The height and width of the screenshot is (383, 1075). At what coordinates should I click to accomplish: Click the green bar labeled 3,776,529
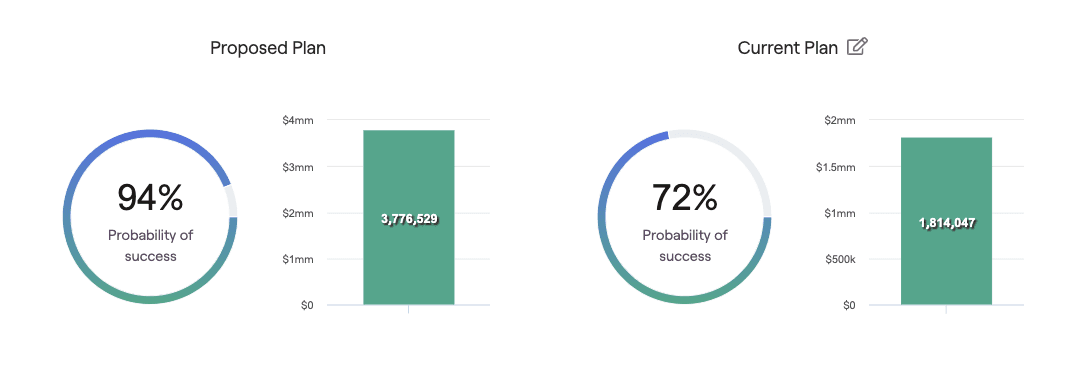[409, 217]
